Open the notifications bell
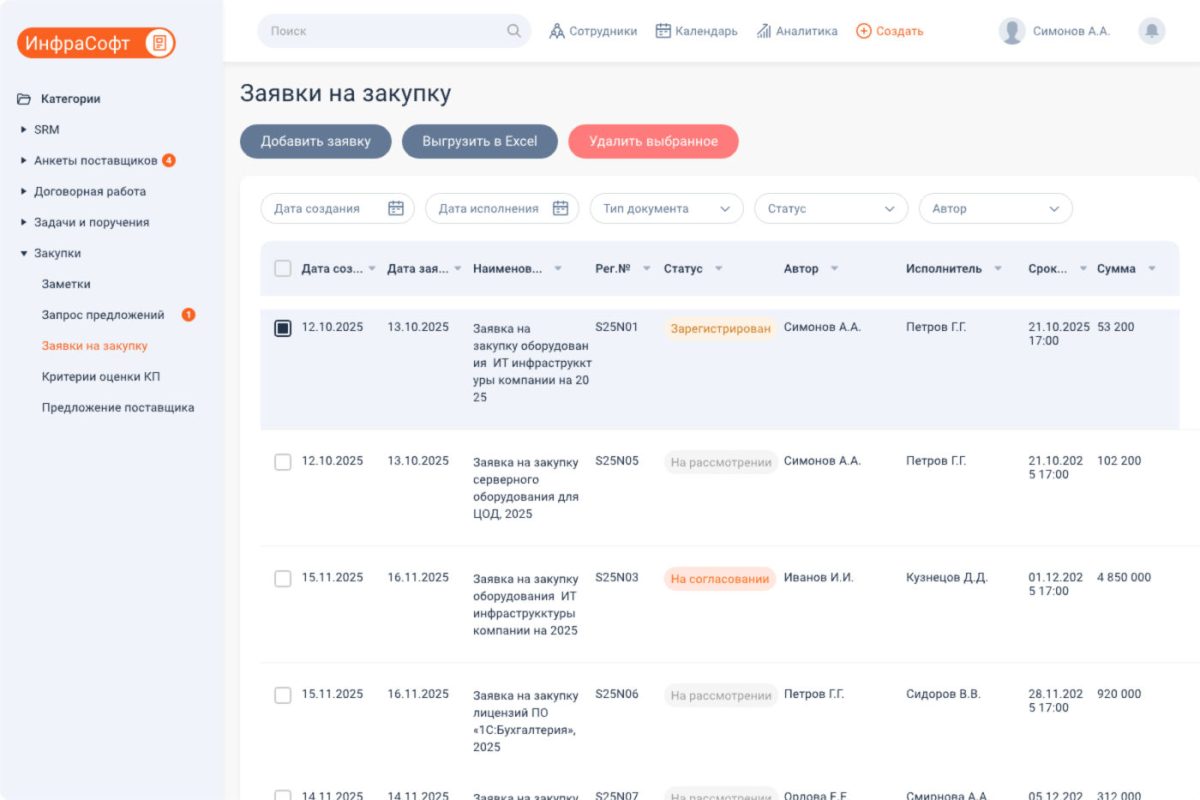This screenshot has height=800, width=1200. 1152,31
